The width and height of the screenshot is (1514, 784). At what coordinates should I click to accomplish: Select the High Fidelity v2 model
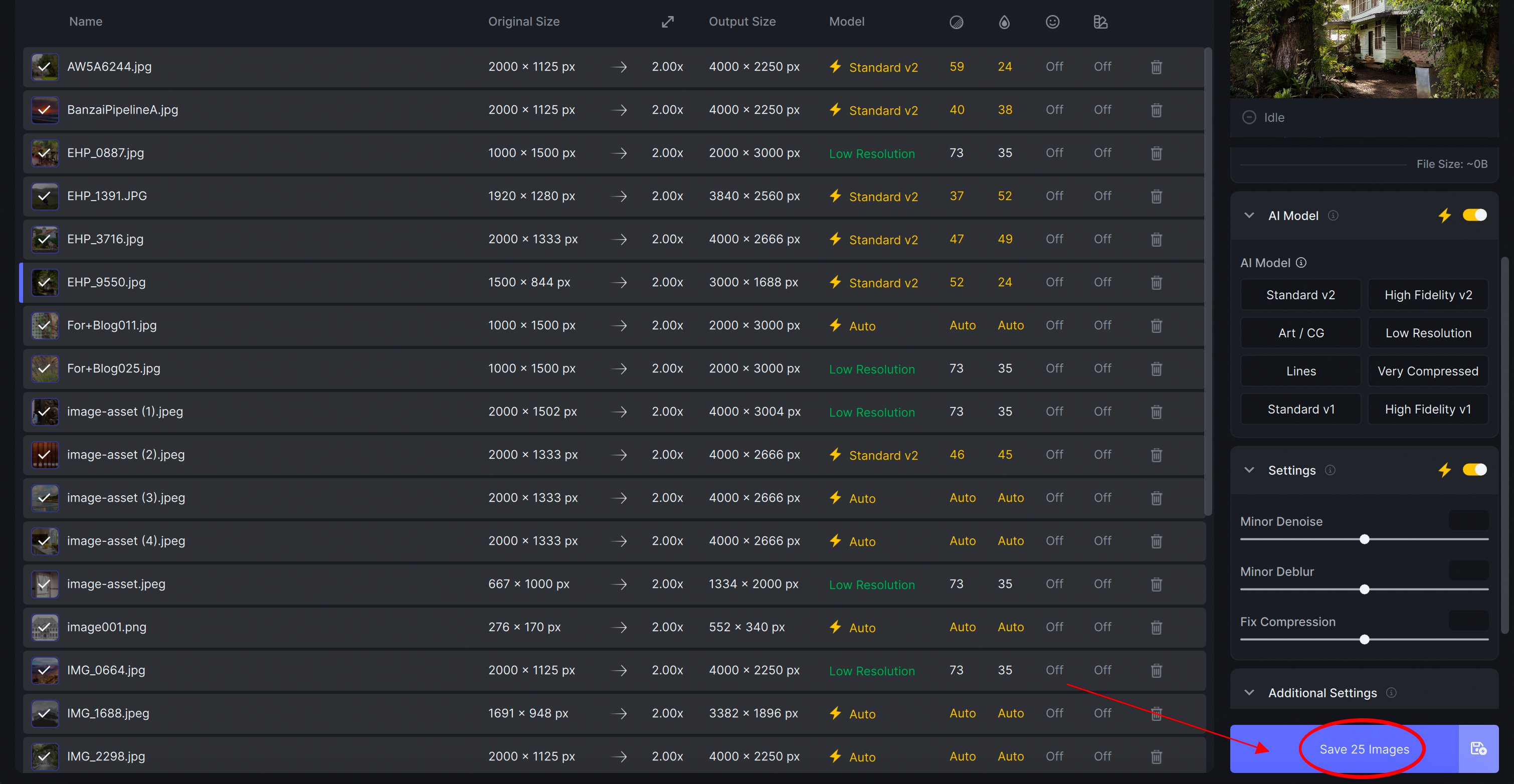[x=1428, y=295]
